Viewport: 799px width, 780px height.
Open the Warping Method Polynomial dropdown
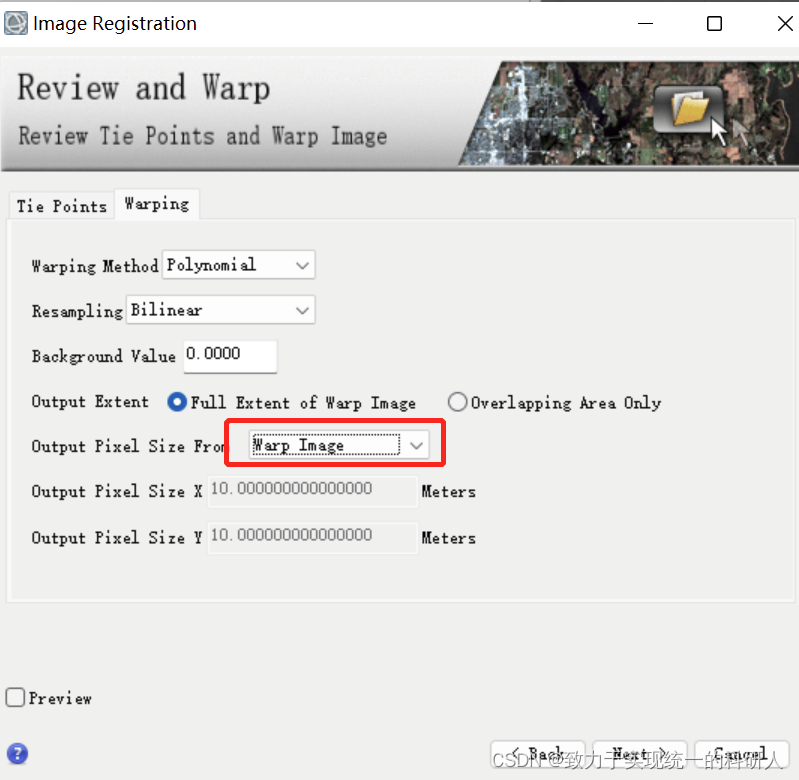(x=238, y=265)
